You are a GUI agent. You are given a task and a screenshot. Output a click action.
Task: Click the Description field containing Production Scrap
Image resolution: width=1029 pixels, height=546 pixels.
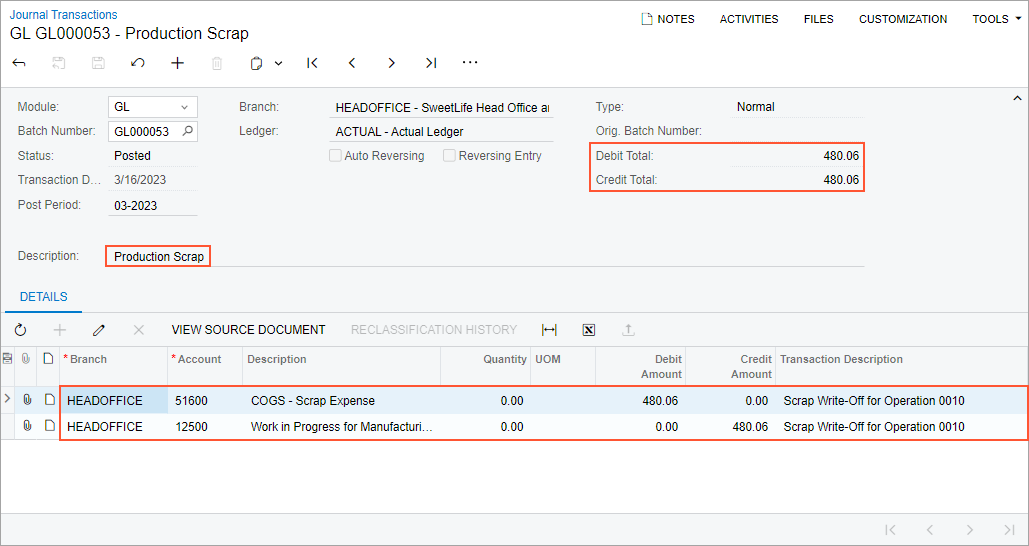tap(159, 257)
